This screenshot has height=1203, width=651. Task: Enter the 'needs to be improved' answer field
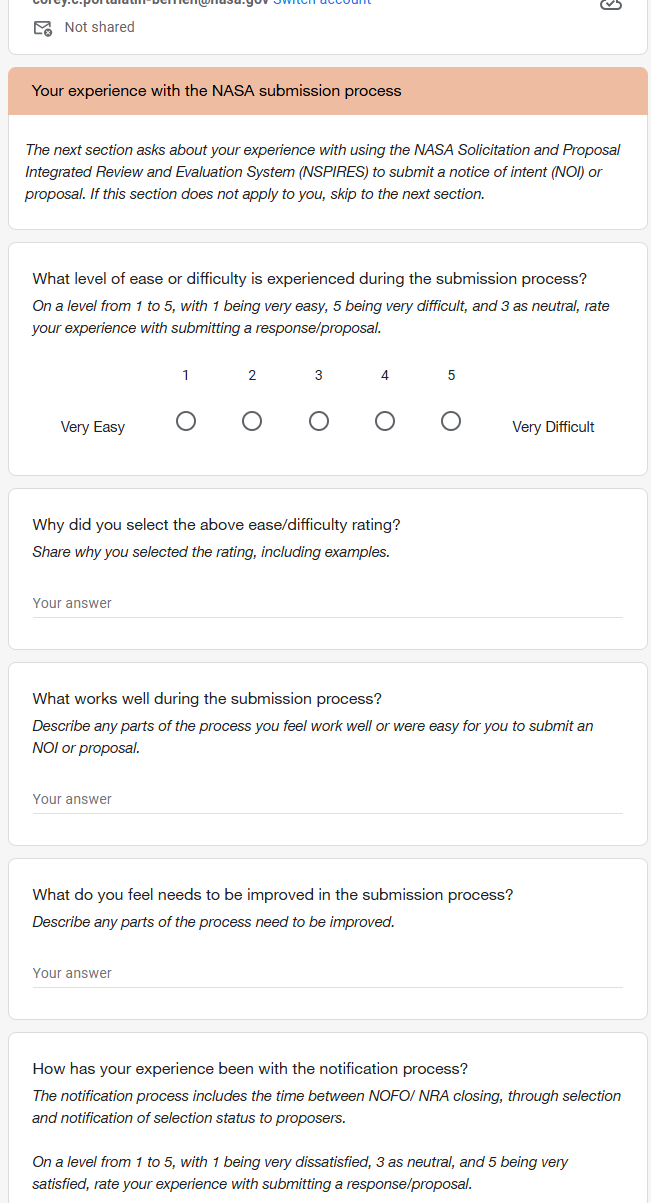point(327,973)
